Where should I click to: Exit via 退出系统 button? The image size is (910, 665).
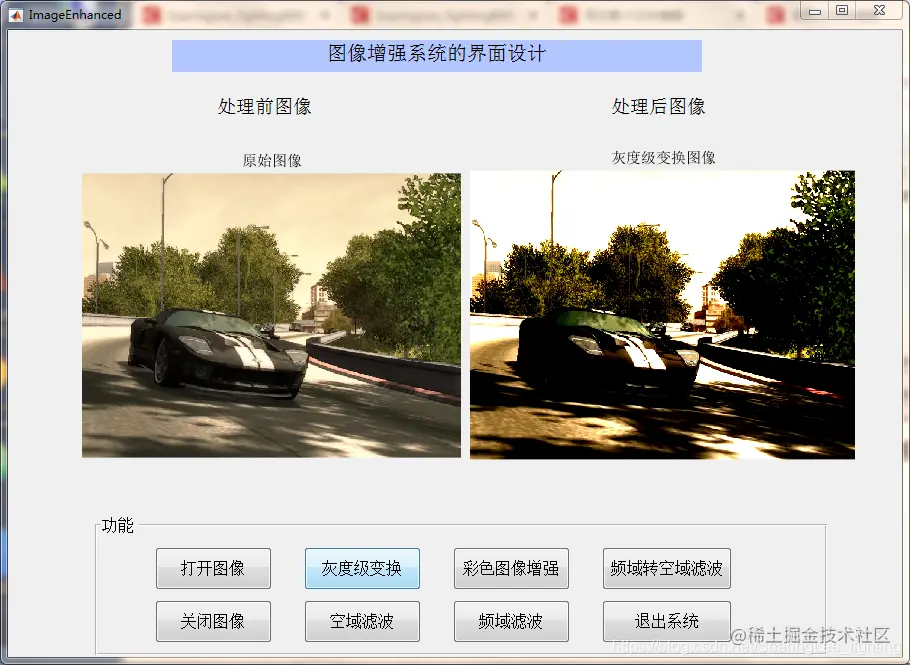tap(666, 621)
